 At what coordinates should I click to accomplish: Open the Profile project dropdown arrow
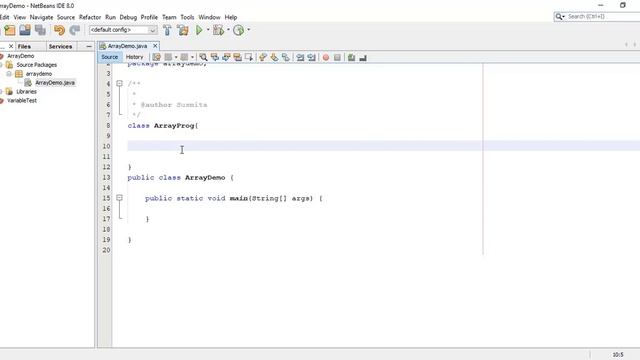pos(248,30)
